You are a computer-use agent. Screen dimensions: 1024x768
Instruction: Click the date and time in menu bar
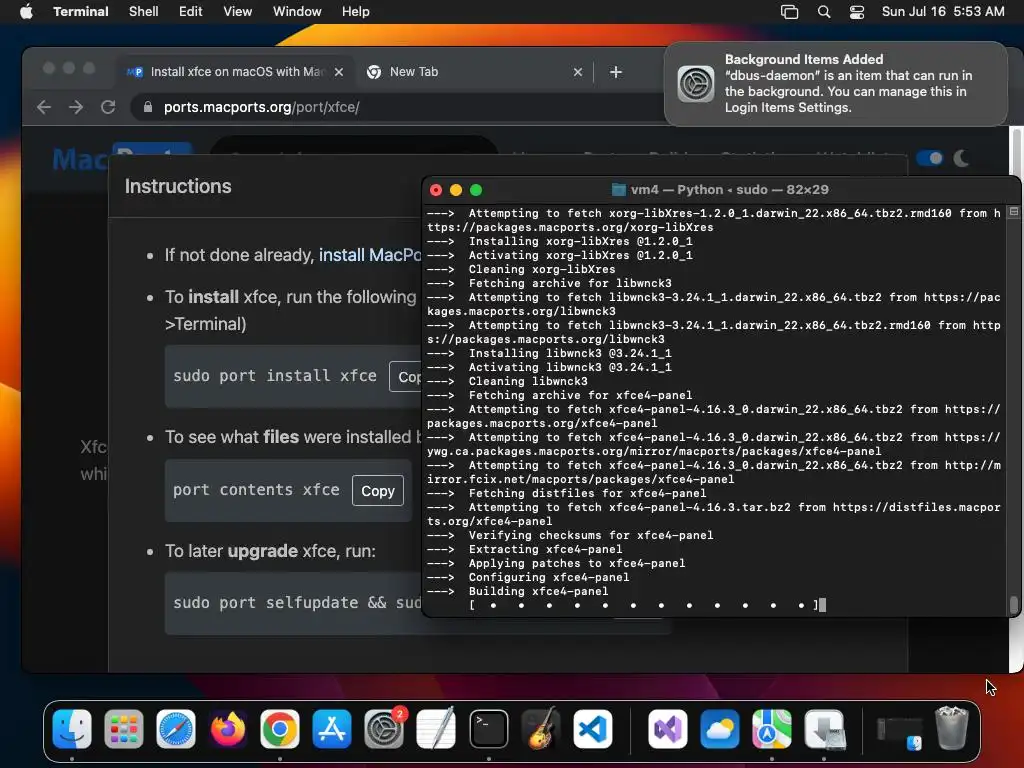pyautogui.click(x=942, y=11)
